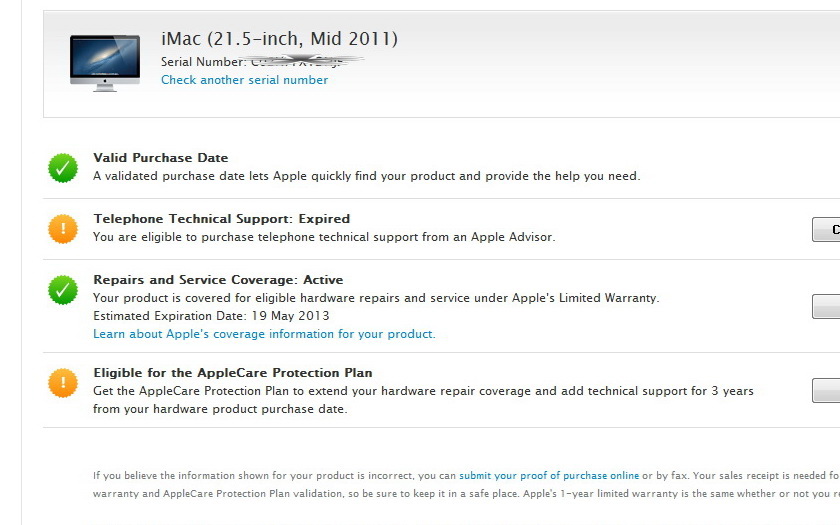Click the green checkmark for Repairs and Service Coverage
This screenshot has width=840, height=525.
(63, 290)
